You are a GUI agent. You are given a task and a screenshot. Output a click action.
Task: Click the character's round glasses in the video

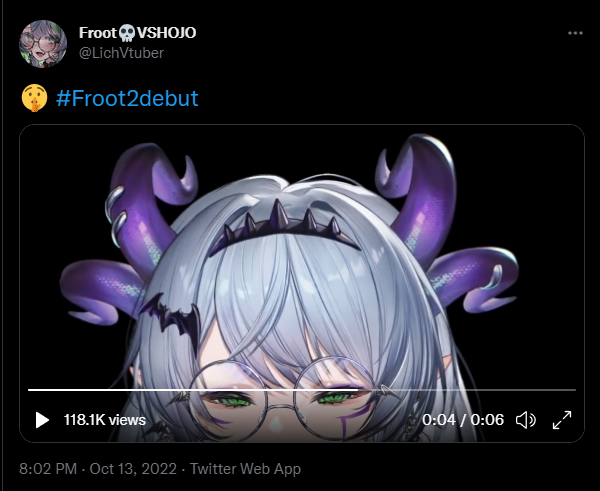click(282, 398)
